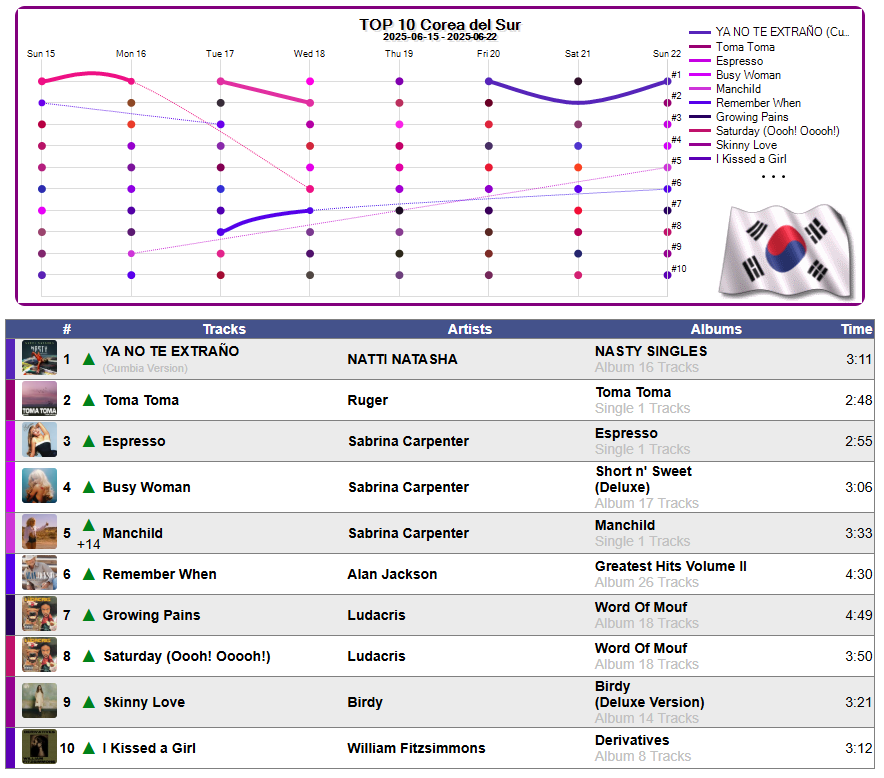Click Sabrina Carpenter in the Espresso row
884x778 pixels.
coord(408,441)
